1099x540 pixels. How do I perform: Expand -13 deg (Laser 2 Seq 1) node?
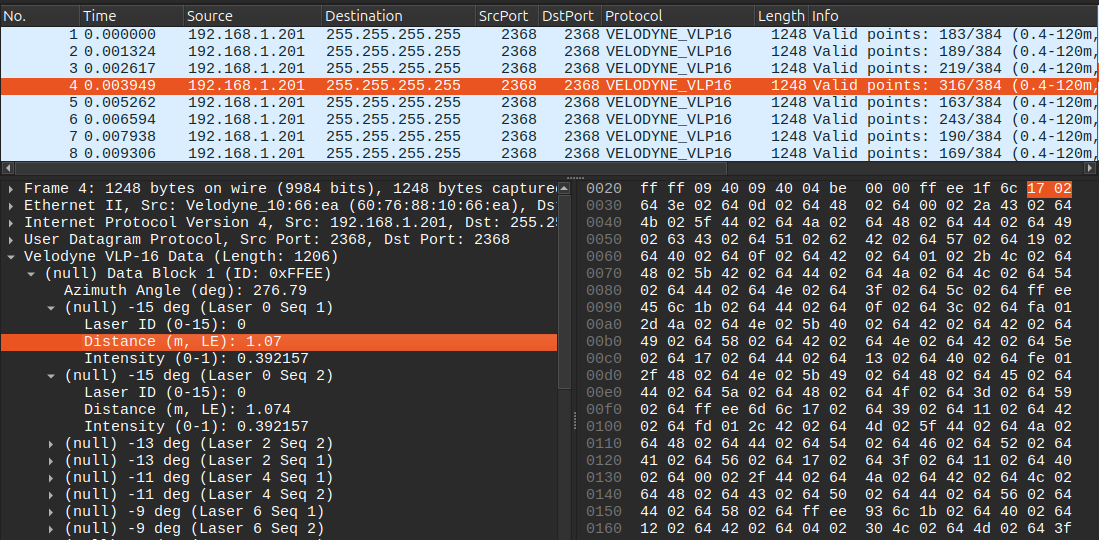click(51, 461)
